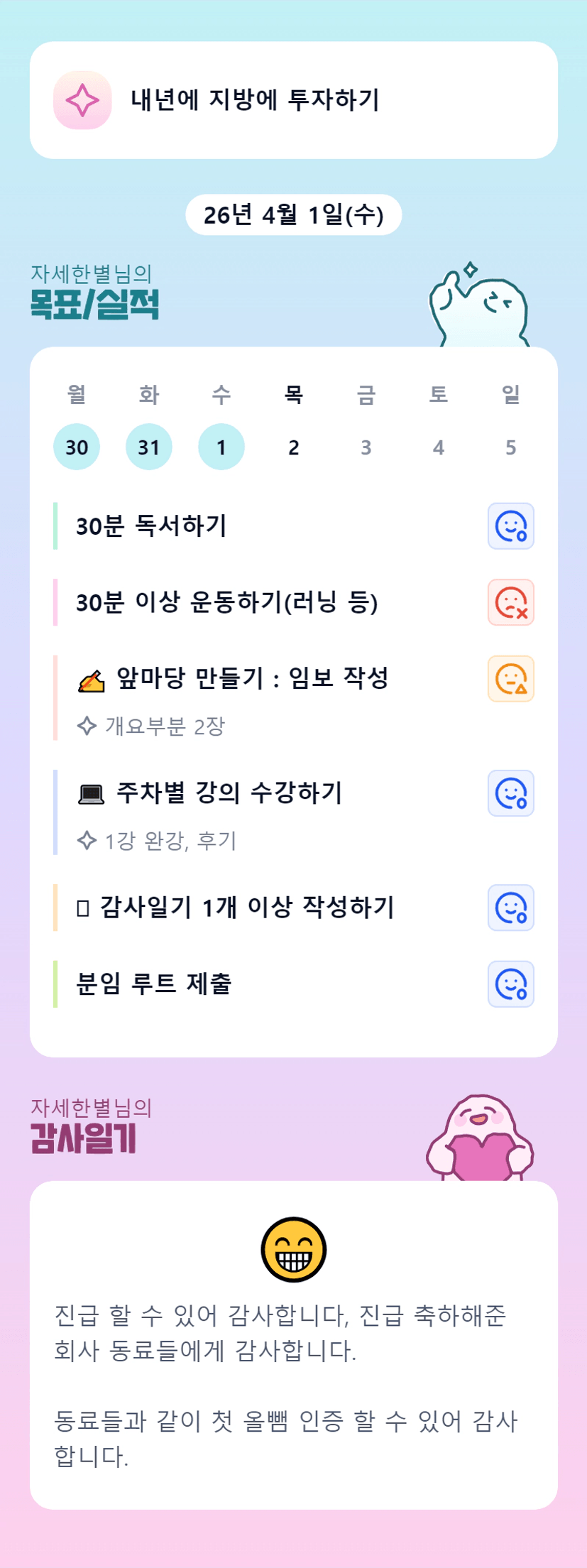This screenshot has width=587, height=1568.
Task: Click the 개요부분 2장 sub-note
Action: point(165,726)
